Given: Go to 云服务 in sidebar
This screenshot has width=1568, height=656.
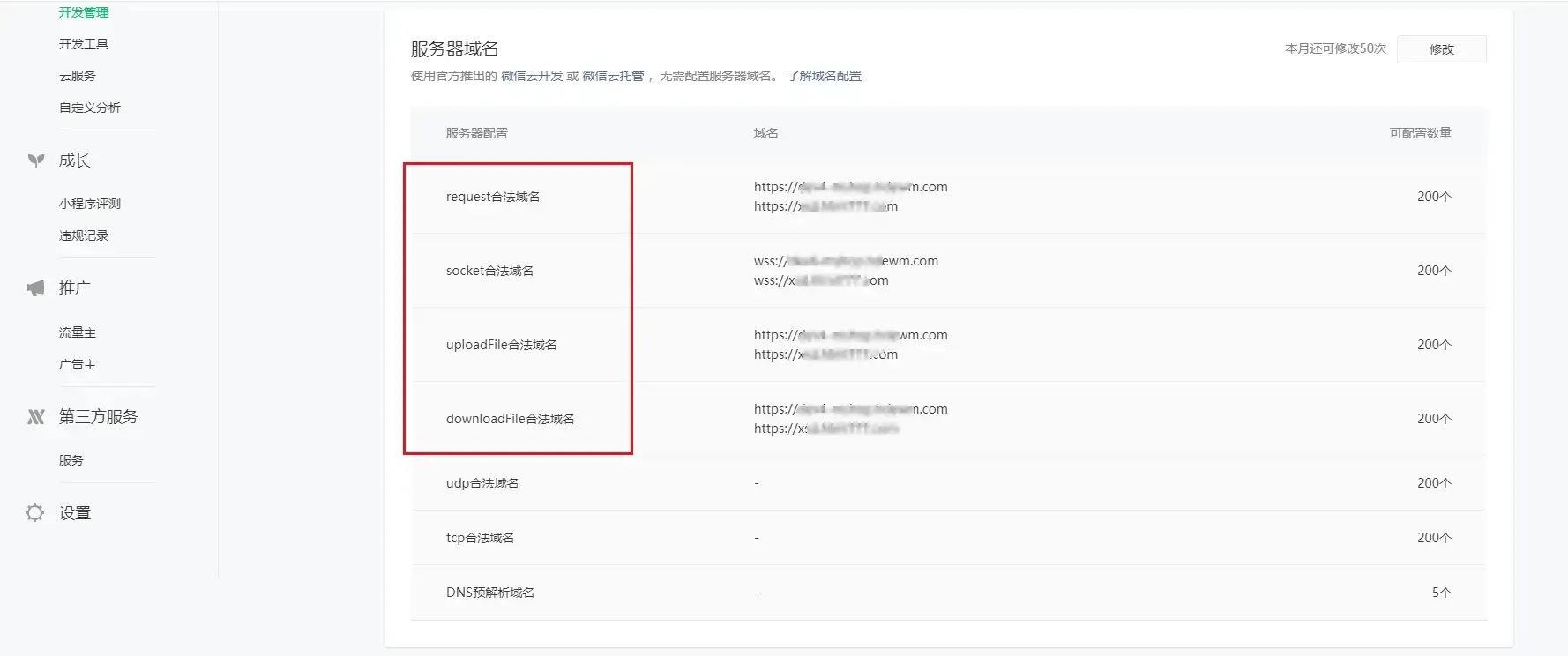Looking at the screenshot, I should (x=78, y=76).
